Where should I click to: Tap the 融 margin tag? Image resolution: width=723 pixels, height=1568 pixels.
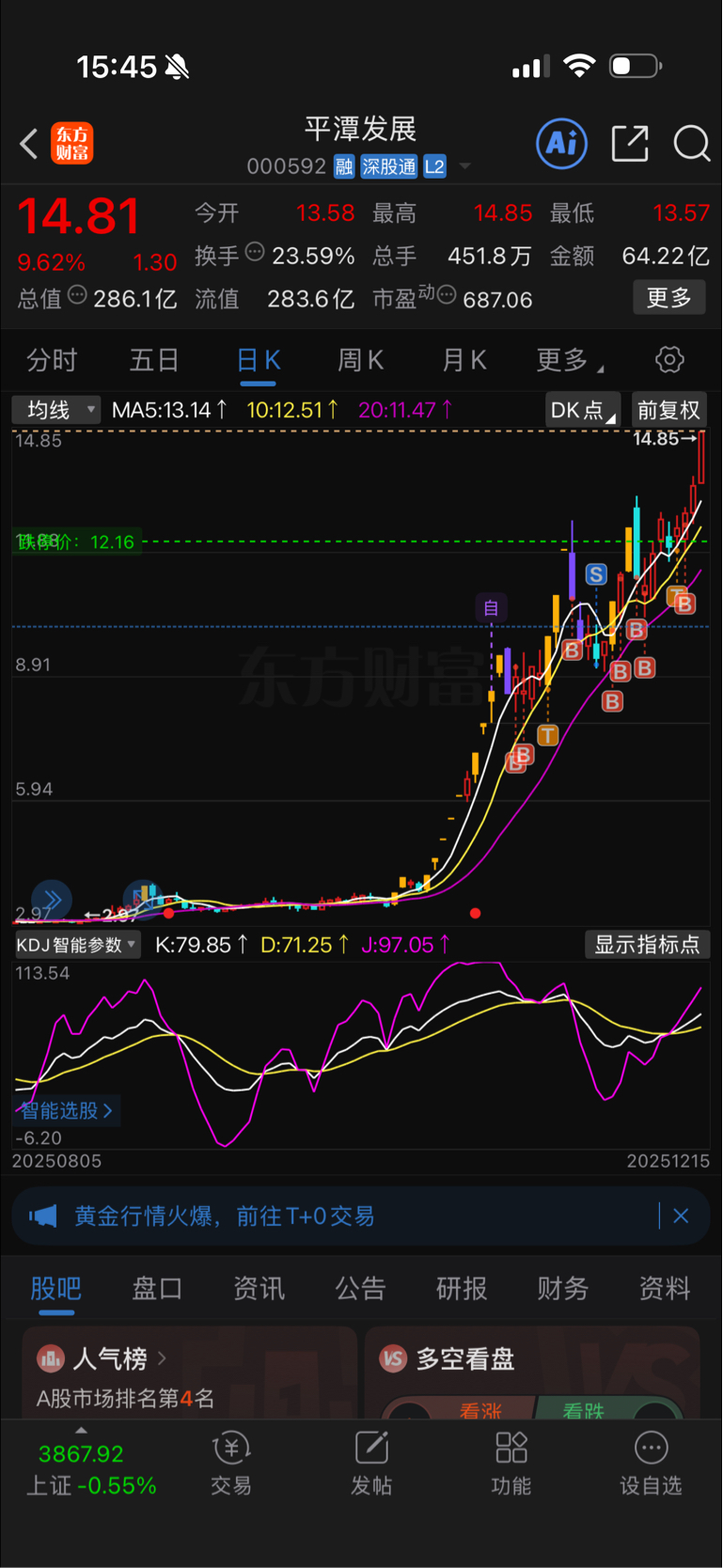[344, 167]
